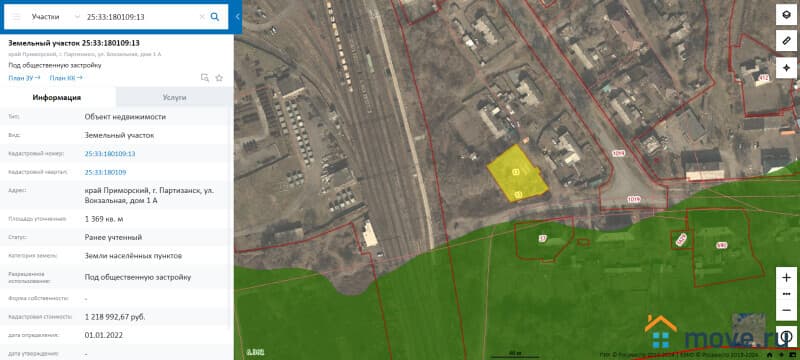Viewport: 800px width, 360px height.
Task: Clear the search field with X icon
Action: [202, 17]
